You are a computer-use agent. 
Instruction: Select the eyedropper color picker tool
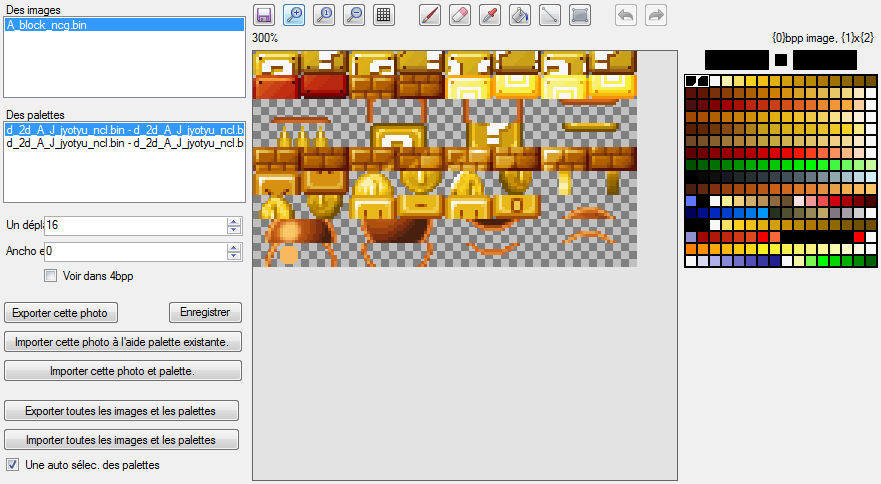pyautogui.click(x=490, y=15)
